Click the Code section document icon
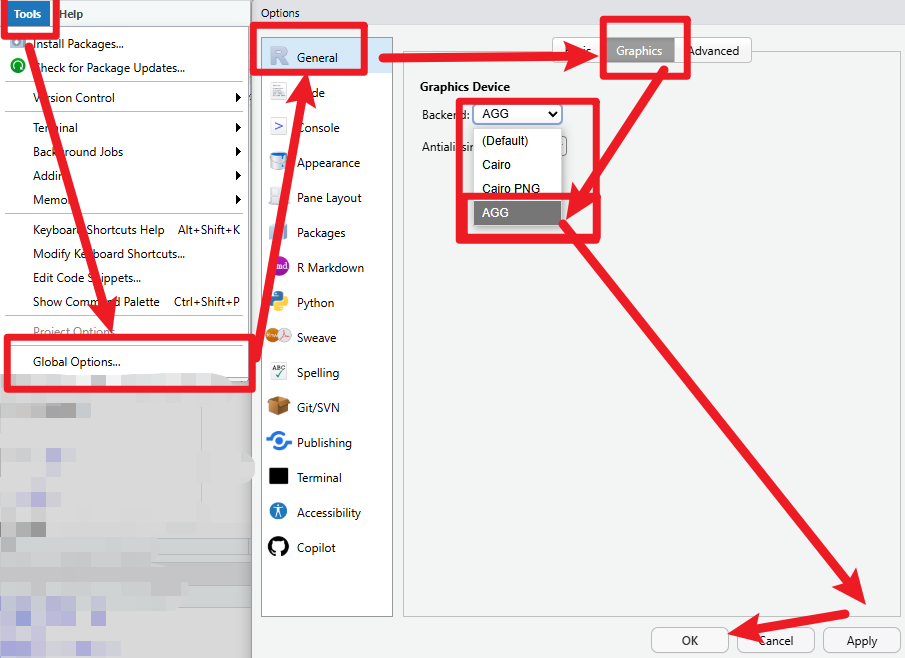 point(279,91)
